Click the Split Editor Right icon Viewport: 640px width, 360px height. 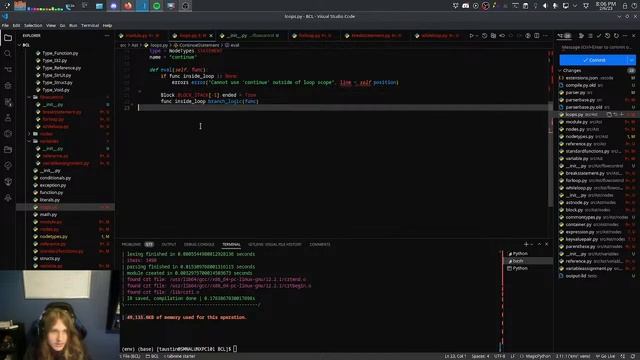(537, 36)
